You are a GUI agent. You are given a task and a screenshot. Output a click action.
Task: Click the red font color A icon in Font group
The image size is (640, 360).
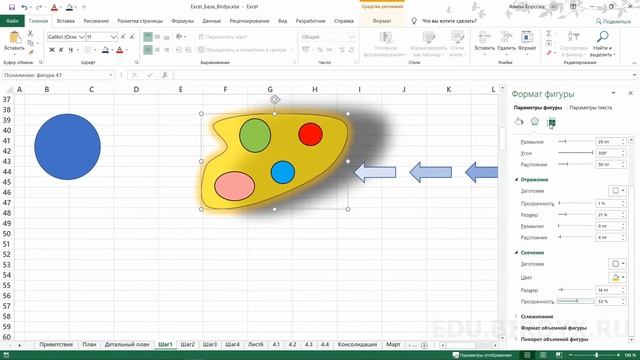(x=120, y=50)
